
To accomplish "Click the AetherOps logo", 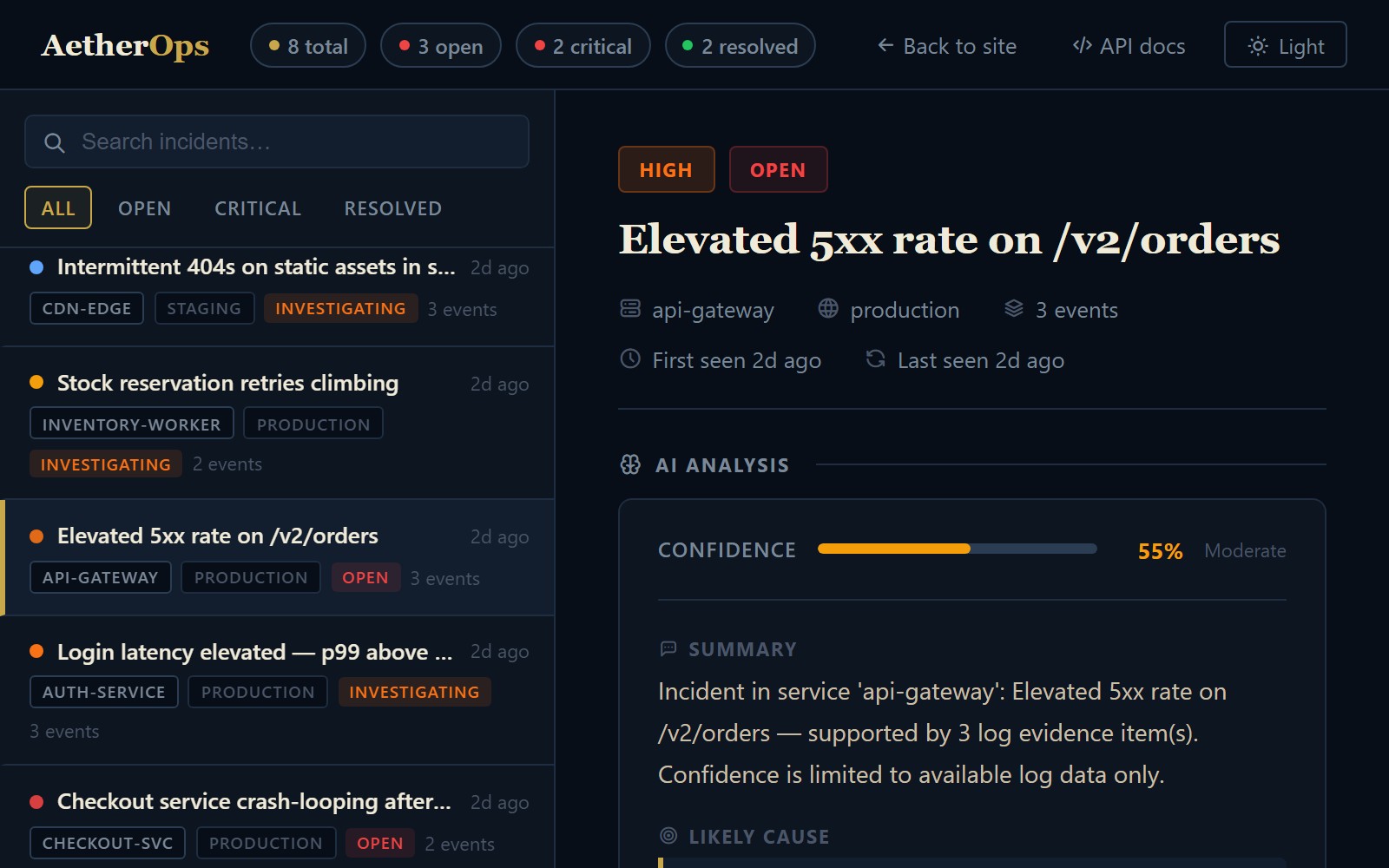I will point(126,45).
